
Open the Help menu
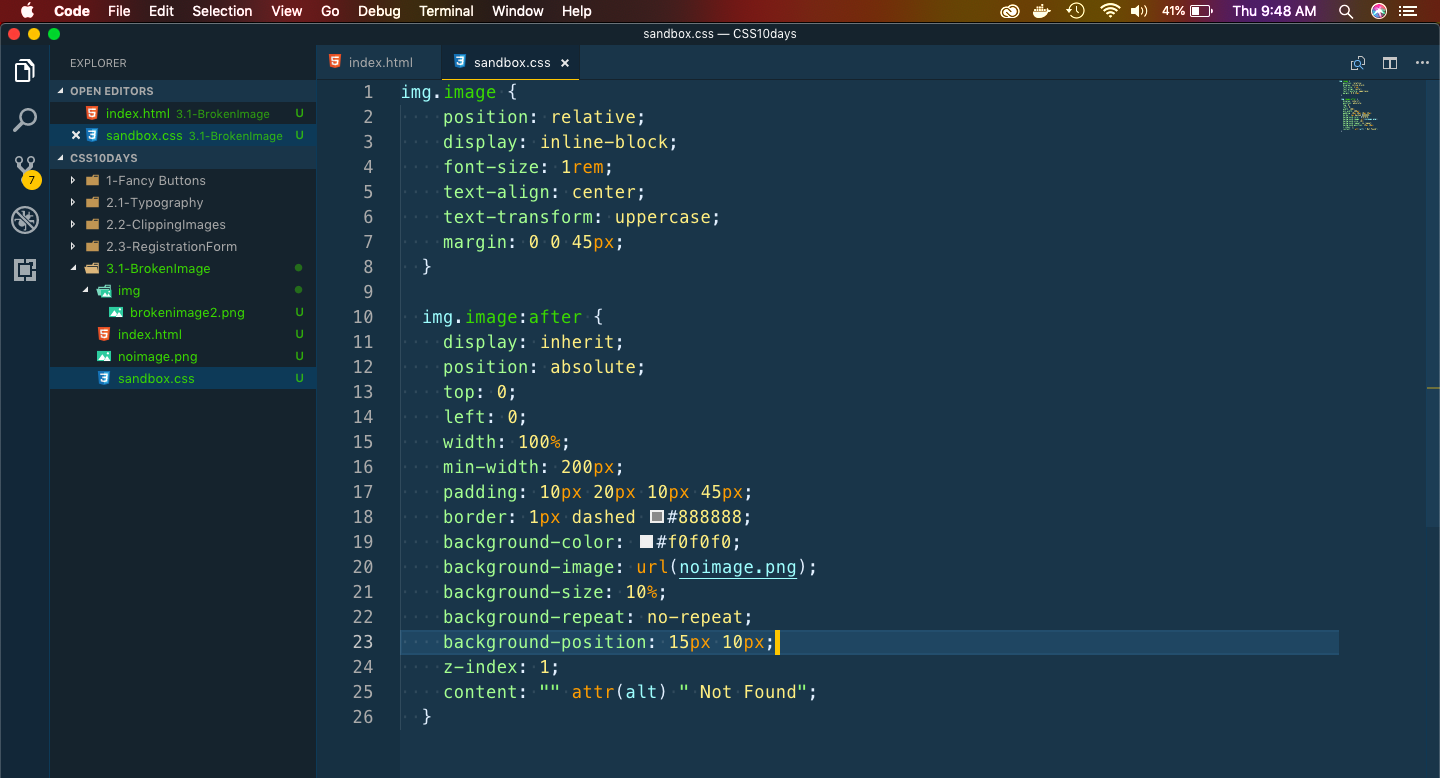pyautogui.click(x=577, y=11)
